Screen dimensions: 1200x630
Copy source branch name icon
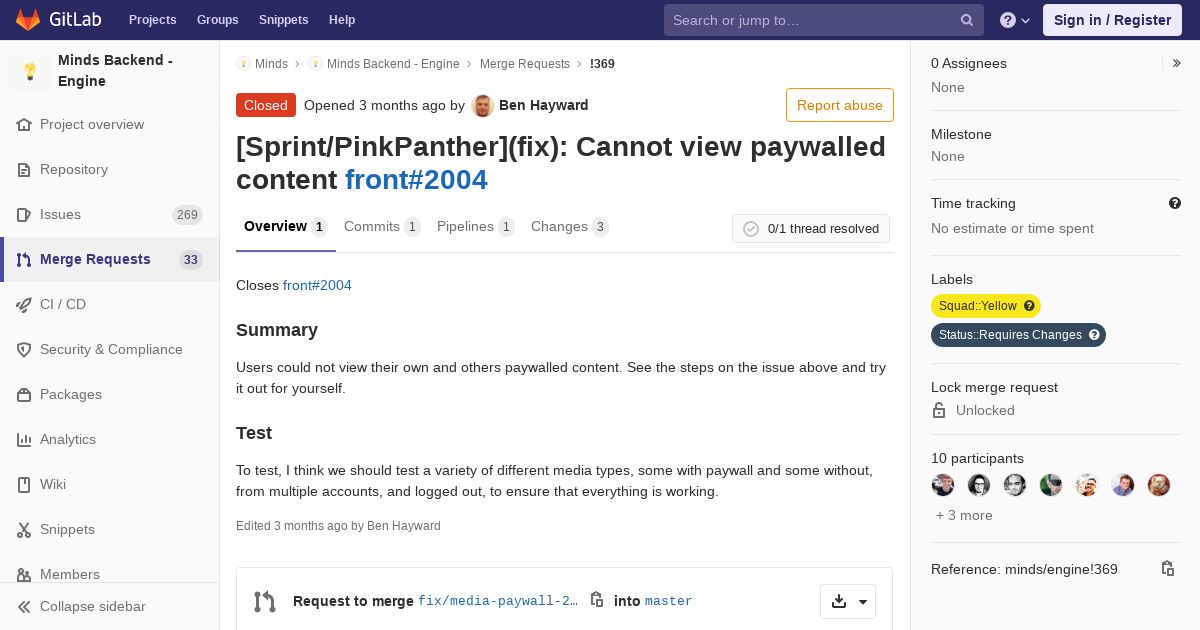597,600
